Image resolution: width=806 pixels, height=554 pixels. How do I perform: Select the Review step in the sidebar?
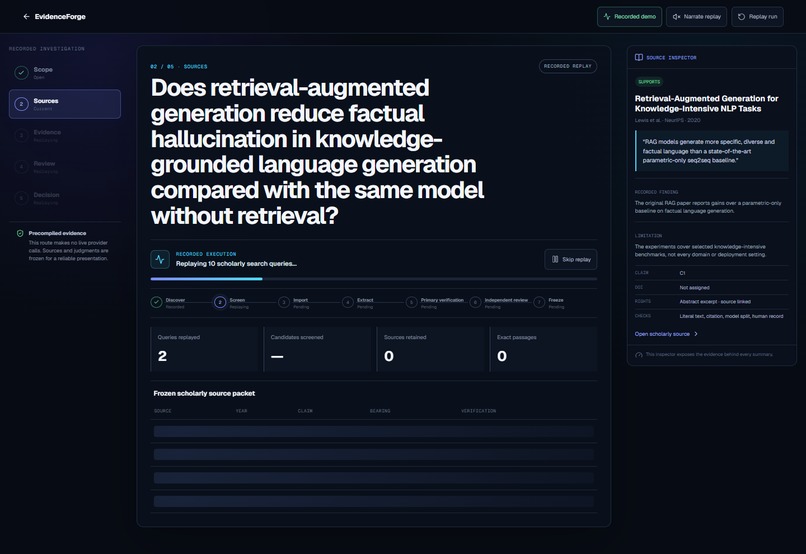[65, 167]
